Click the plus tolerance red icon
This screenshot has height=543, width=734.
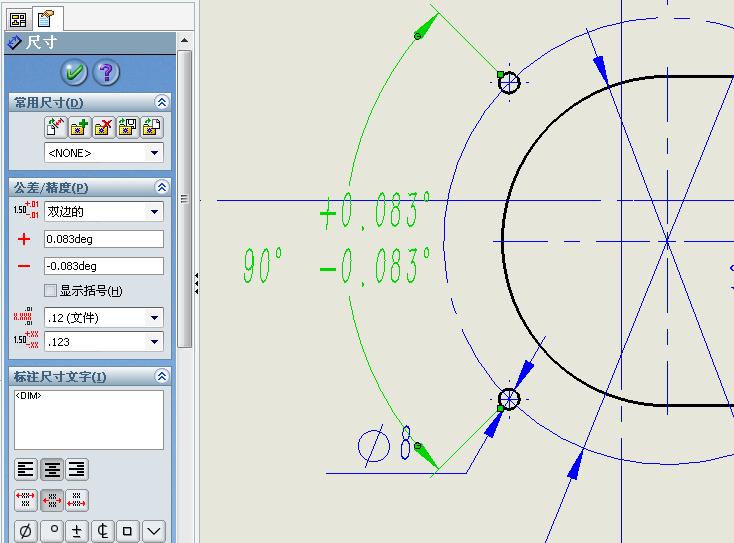pyautogui.click(x=24, y=239)
